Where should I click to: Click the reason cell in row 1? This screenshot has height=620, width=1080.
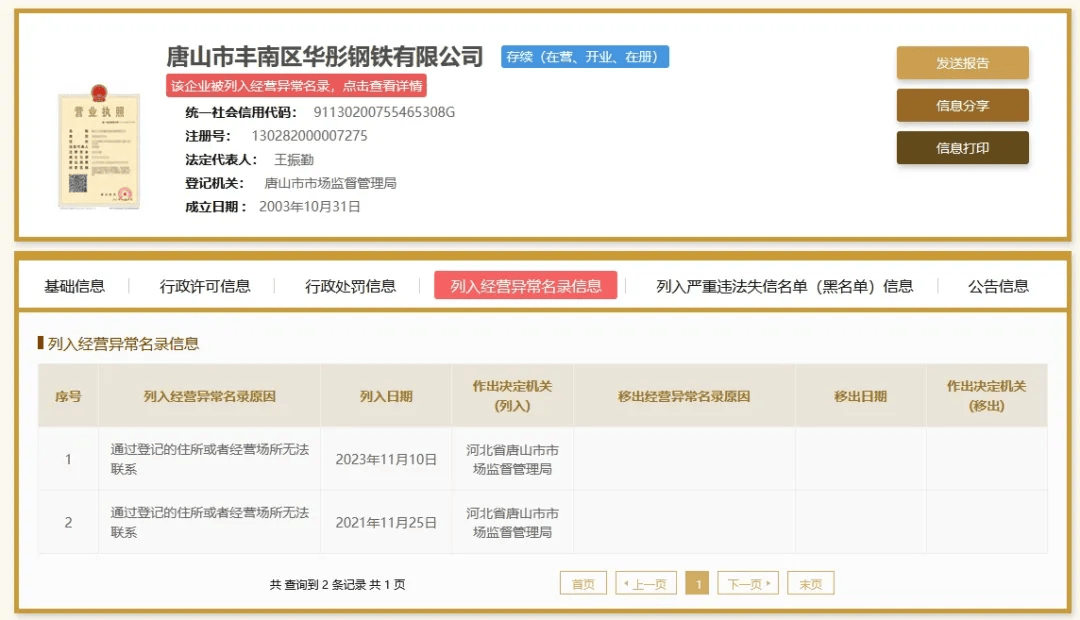click(209, 459)
